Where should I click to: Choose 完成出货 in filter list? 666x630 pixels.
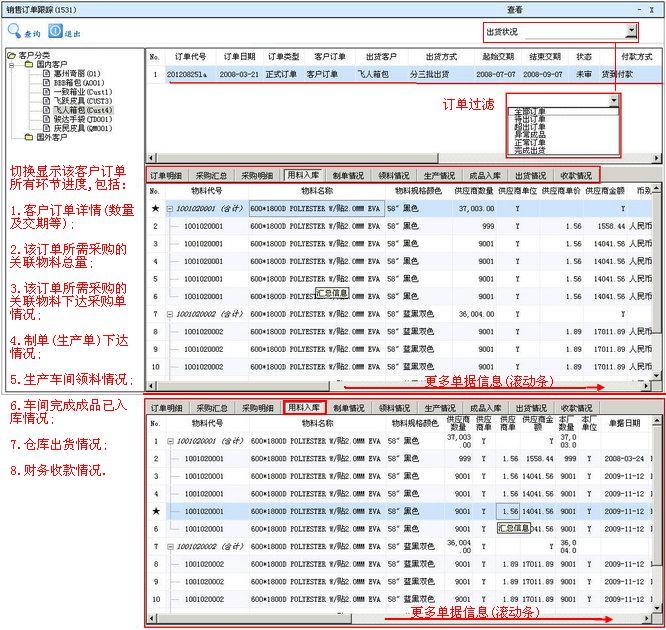pos(530,150)
